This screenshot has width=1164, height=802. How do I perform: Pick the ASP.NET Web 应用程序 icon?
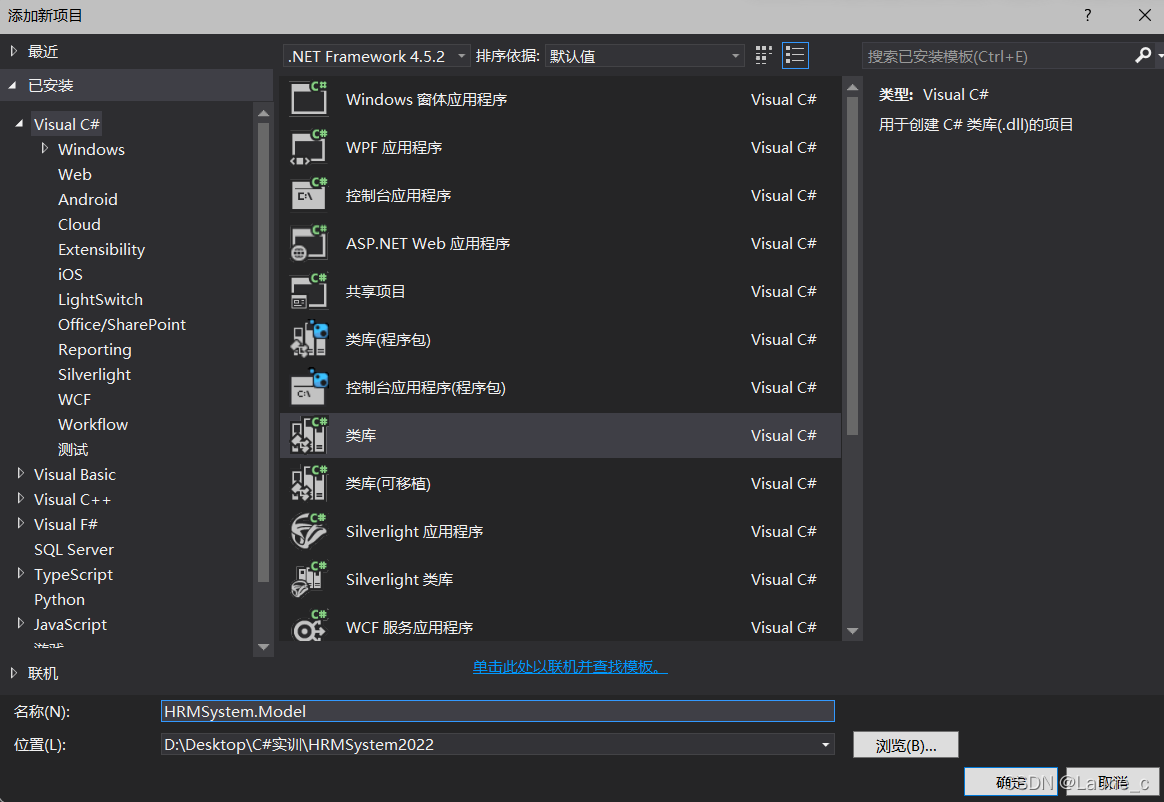(309, 243)
